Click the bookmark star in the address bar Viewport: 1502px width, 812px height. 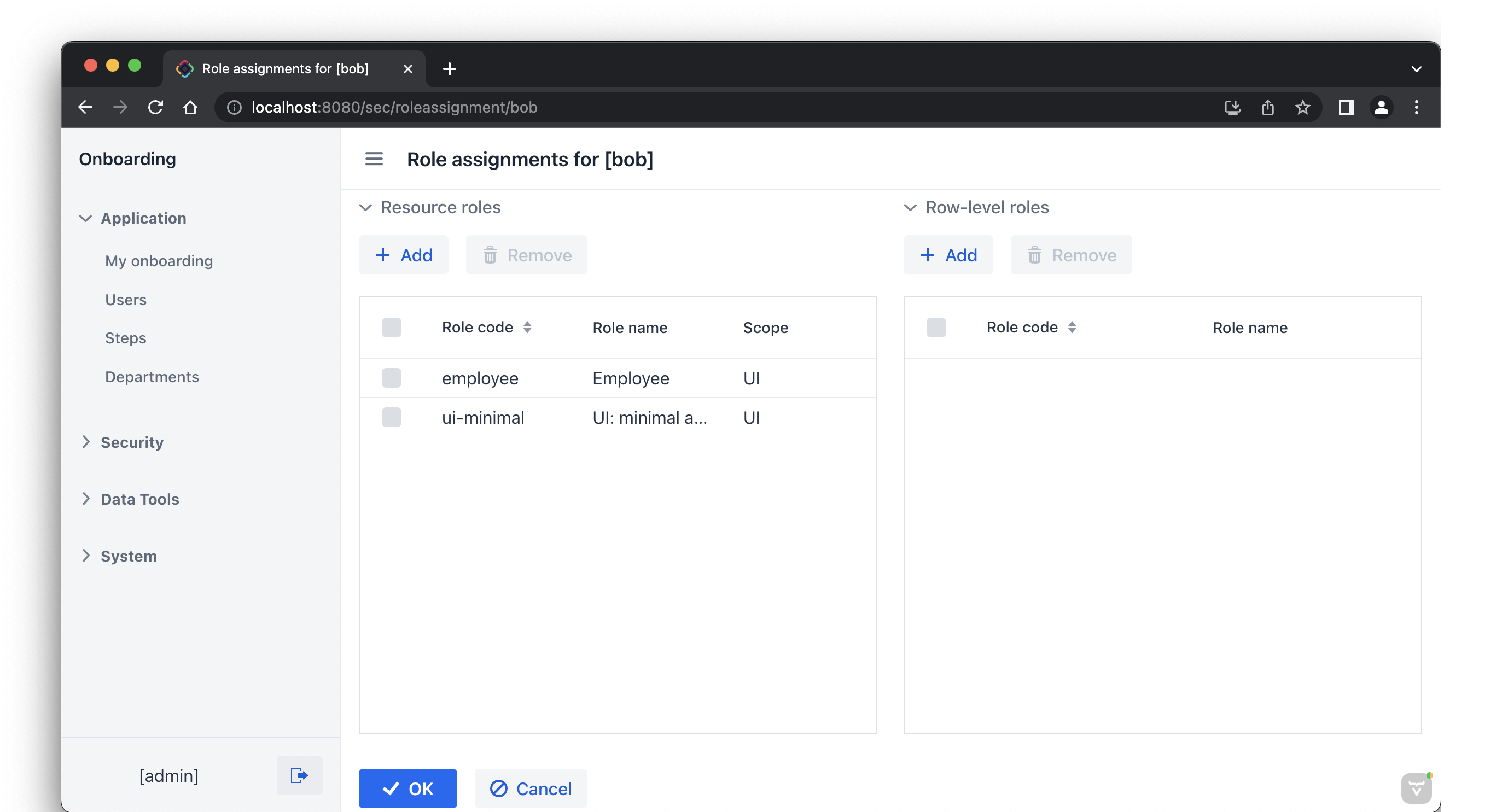[x=1303, y=107]
